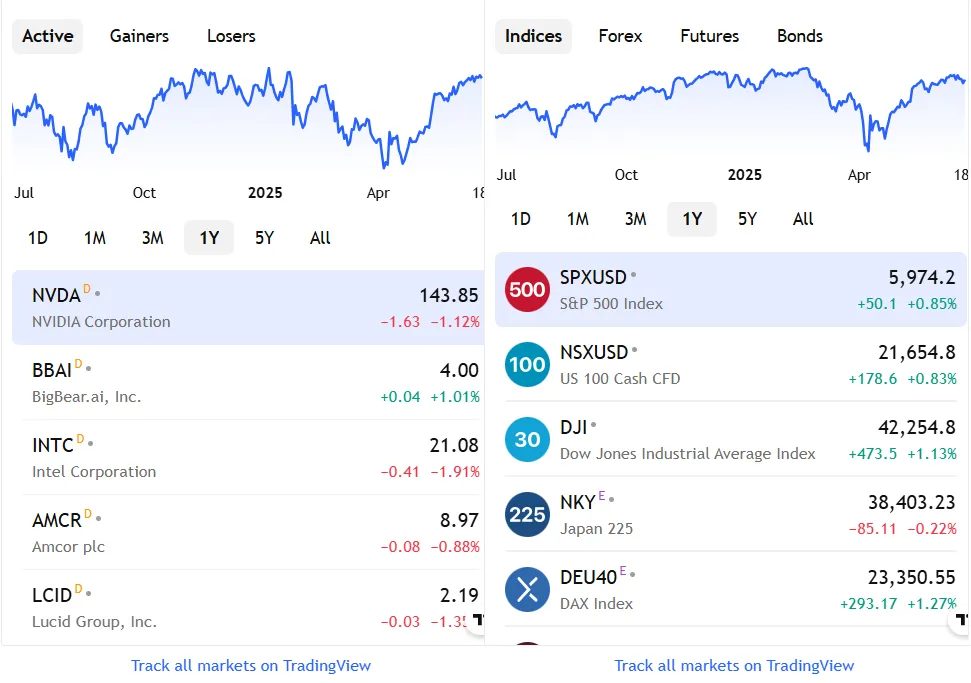
Task: Click the DAX Index blue icon
Action: coord(527,590)
